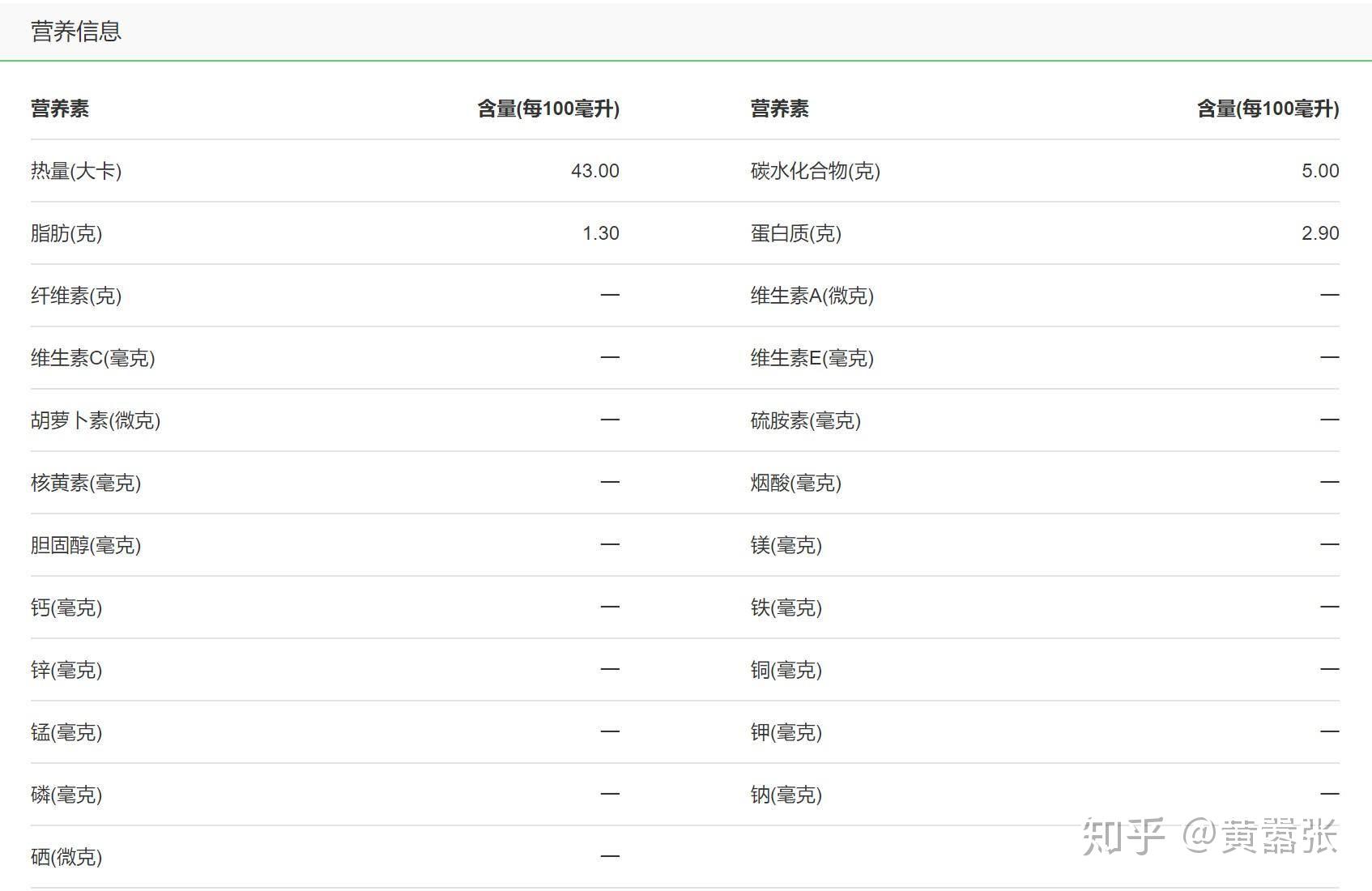1372x891 pixels.
Task: Select the 热量(大卡) row label
Action: tap(76, 171)
